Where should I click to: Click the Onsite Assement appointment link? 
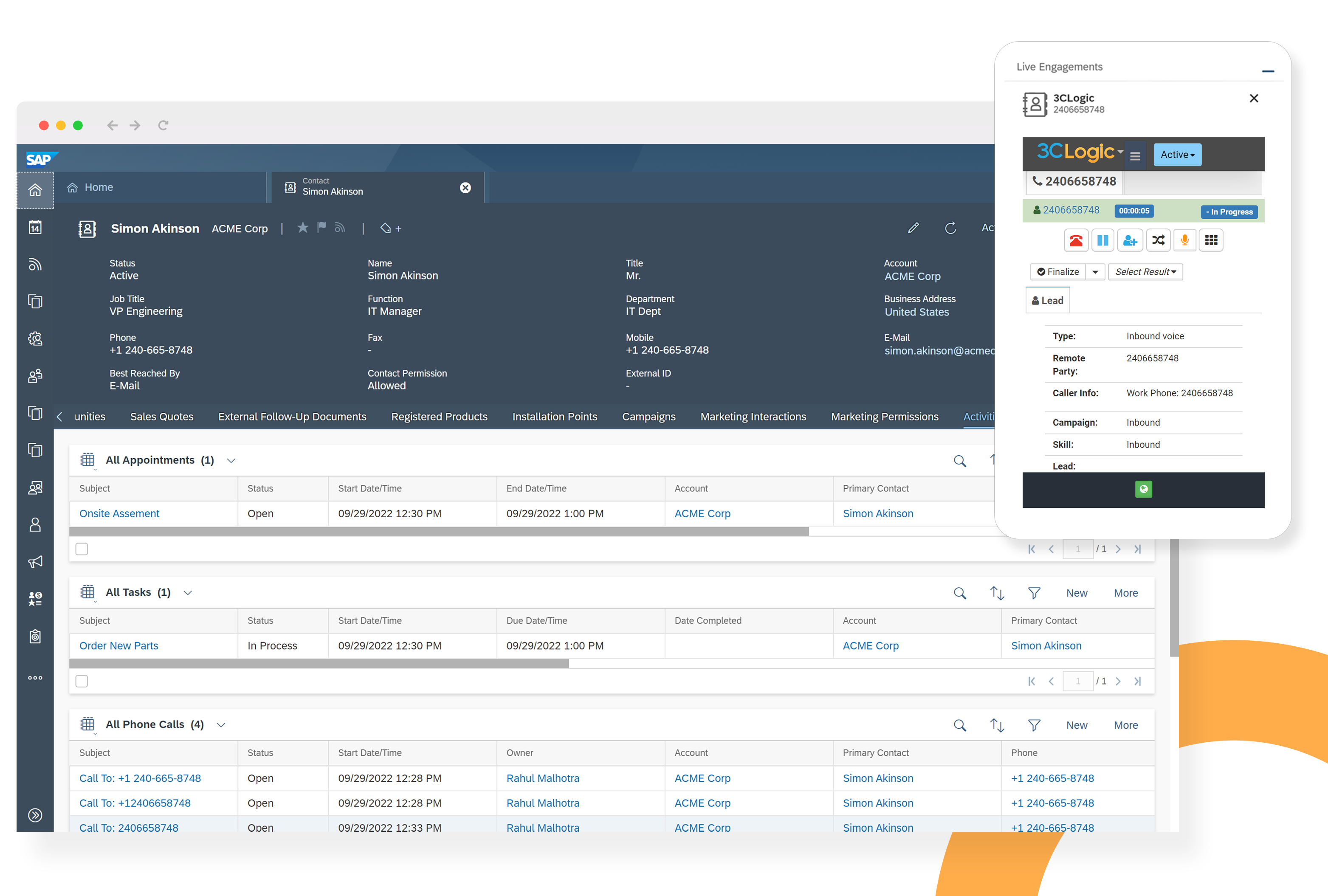tap(118, 513)
